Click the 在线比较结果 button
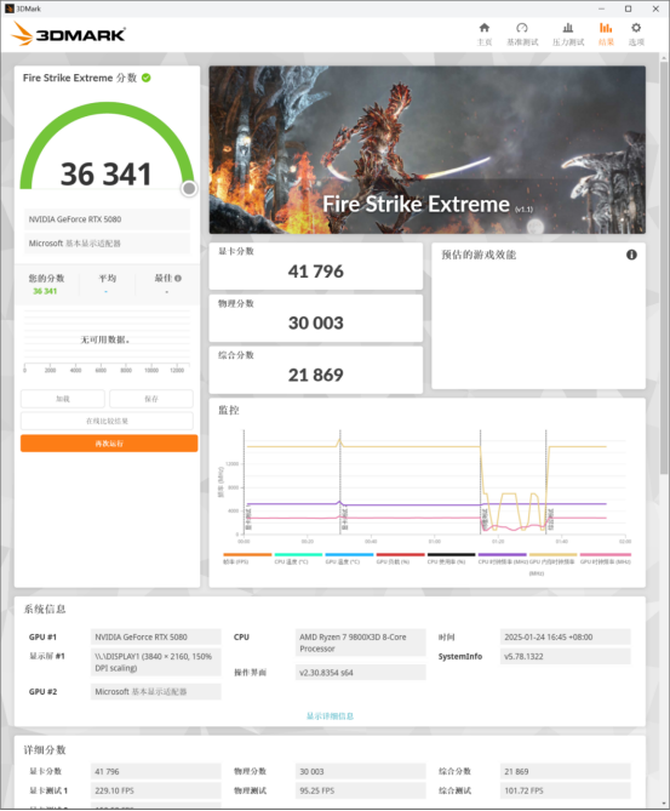The height and width of the screenshot is (811, 670). click(107, 421)
